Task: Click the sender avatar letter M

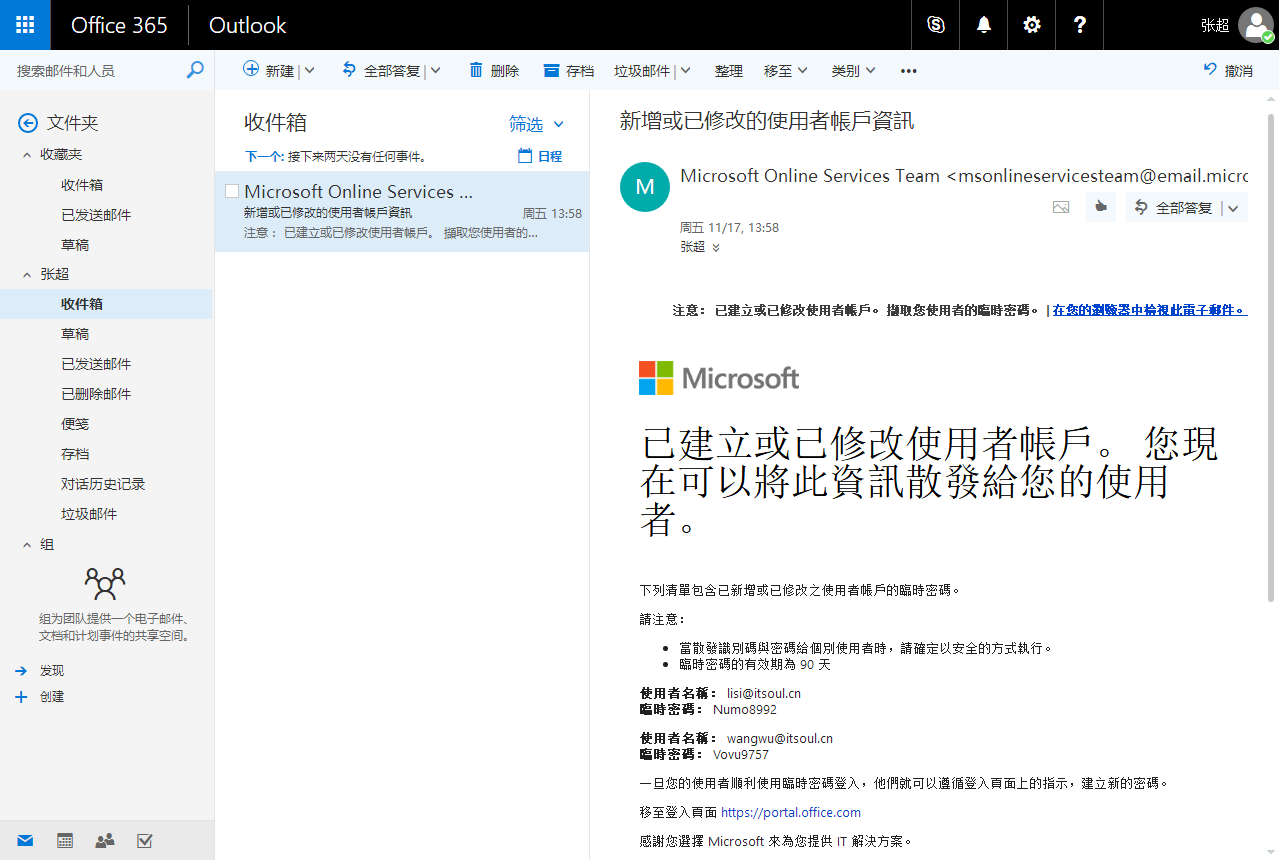Action: click(x=645, y=187)
